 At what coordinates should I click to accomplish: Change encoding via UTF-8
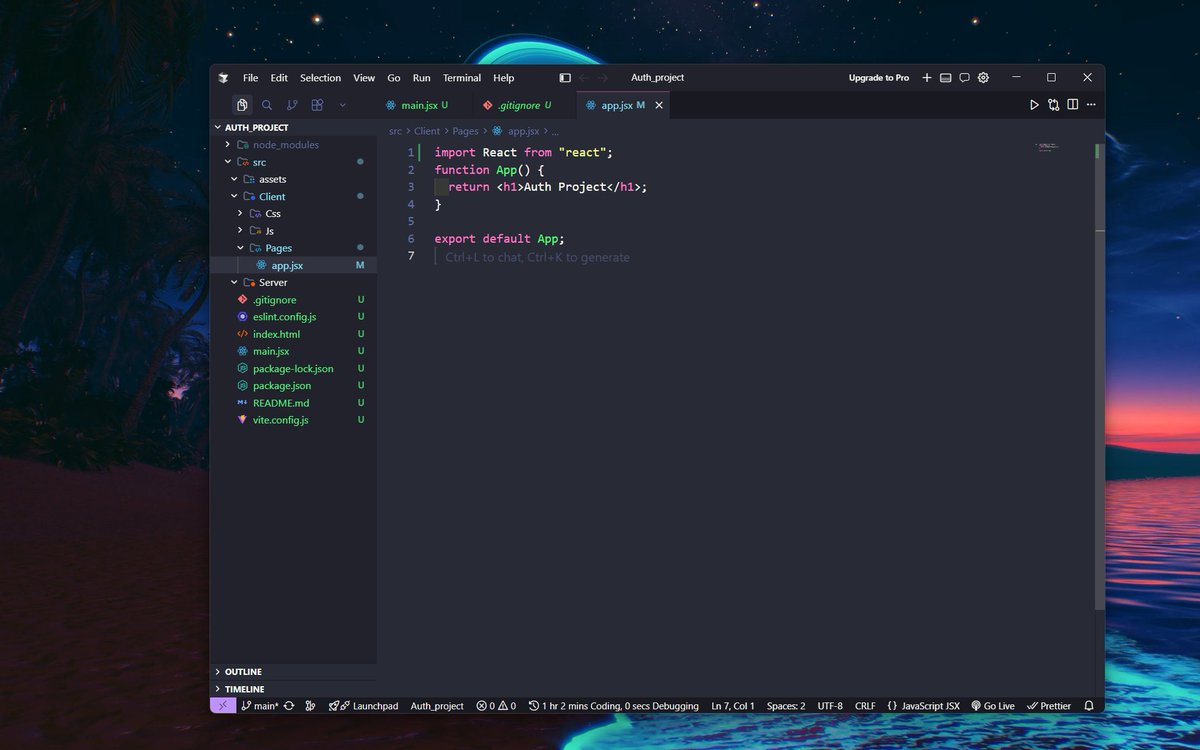click(x=830, y=706)
